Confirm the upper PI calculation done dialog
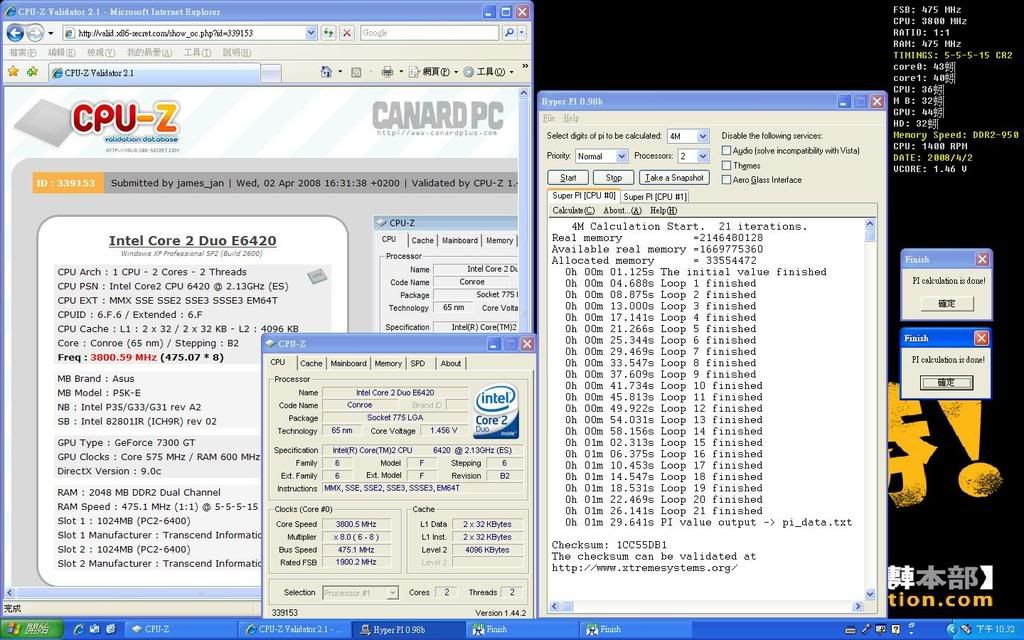The height and width of the screenshot is (640, 1024). pos(946,304)
